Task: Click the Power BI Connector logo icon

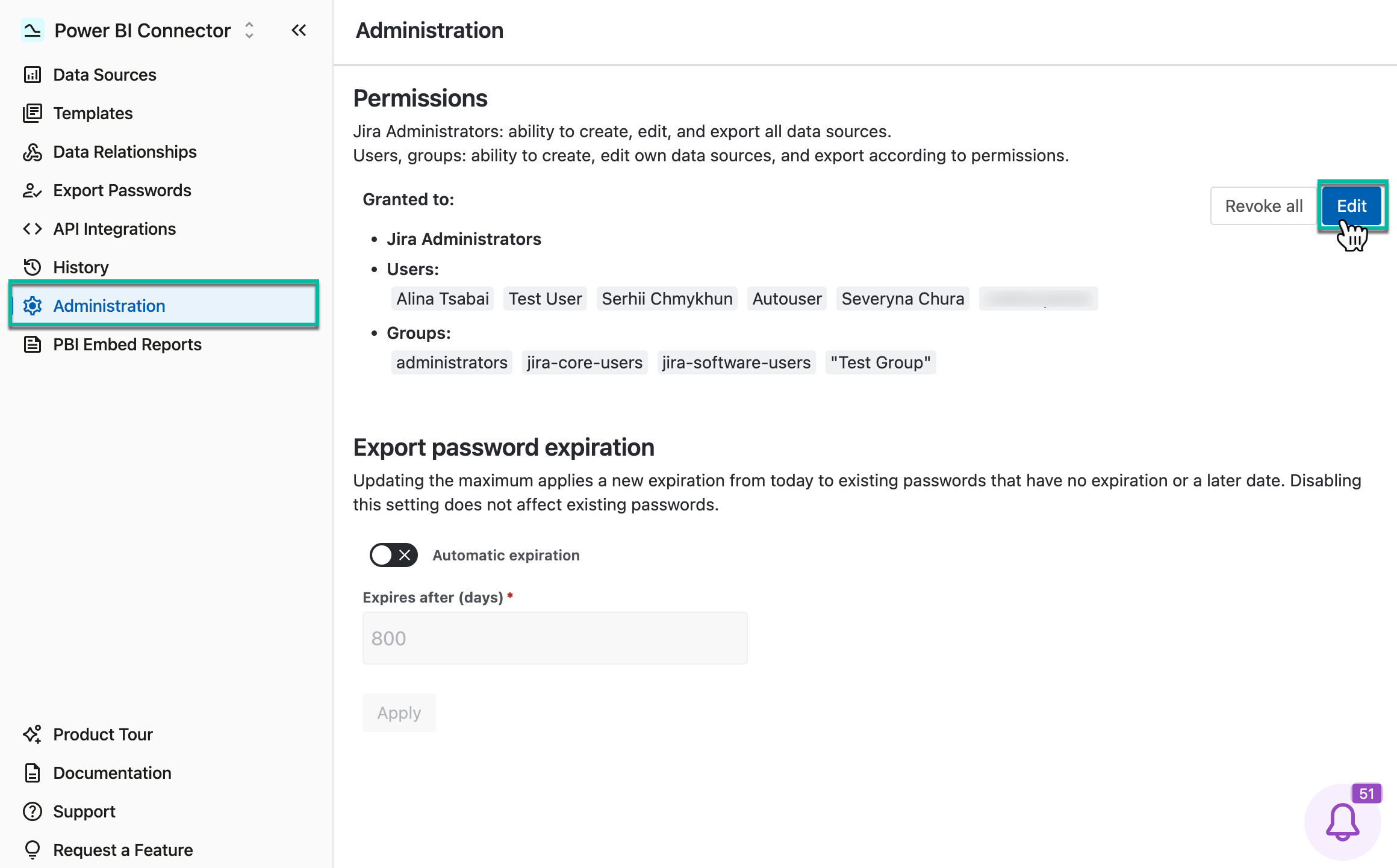Action: (33, 30)
